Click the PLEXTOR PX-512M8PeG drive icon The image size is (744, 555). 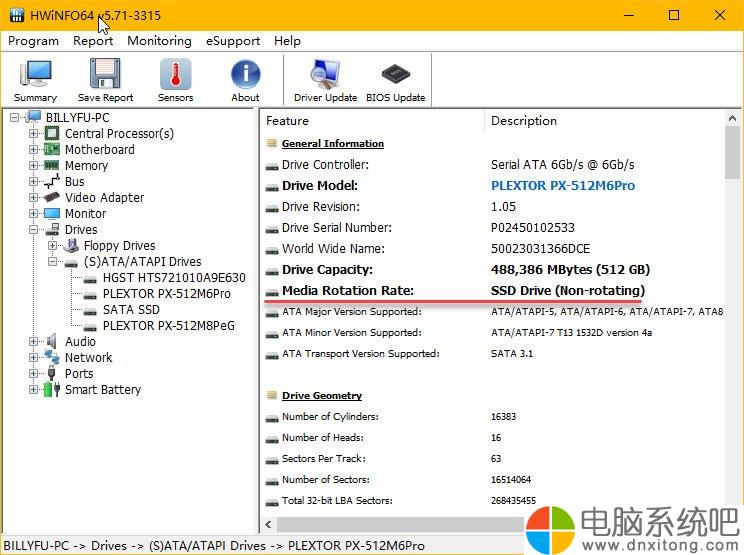(x=90, y=328)
